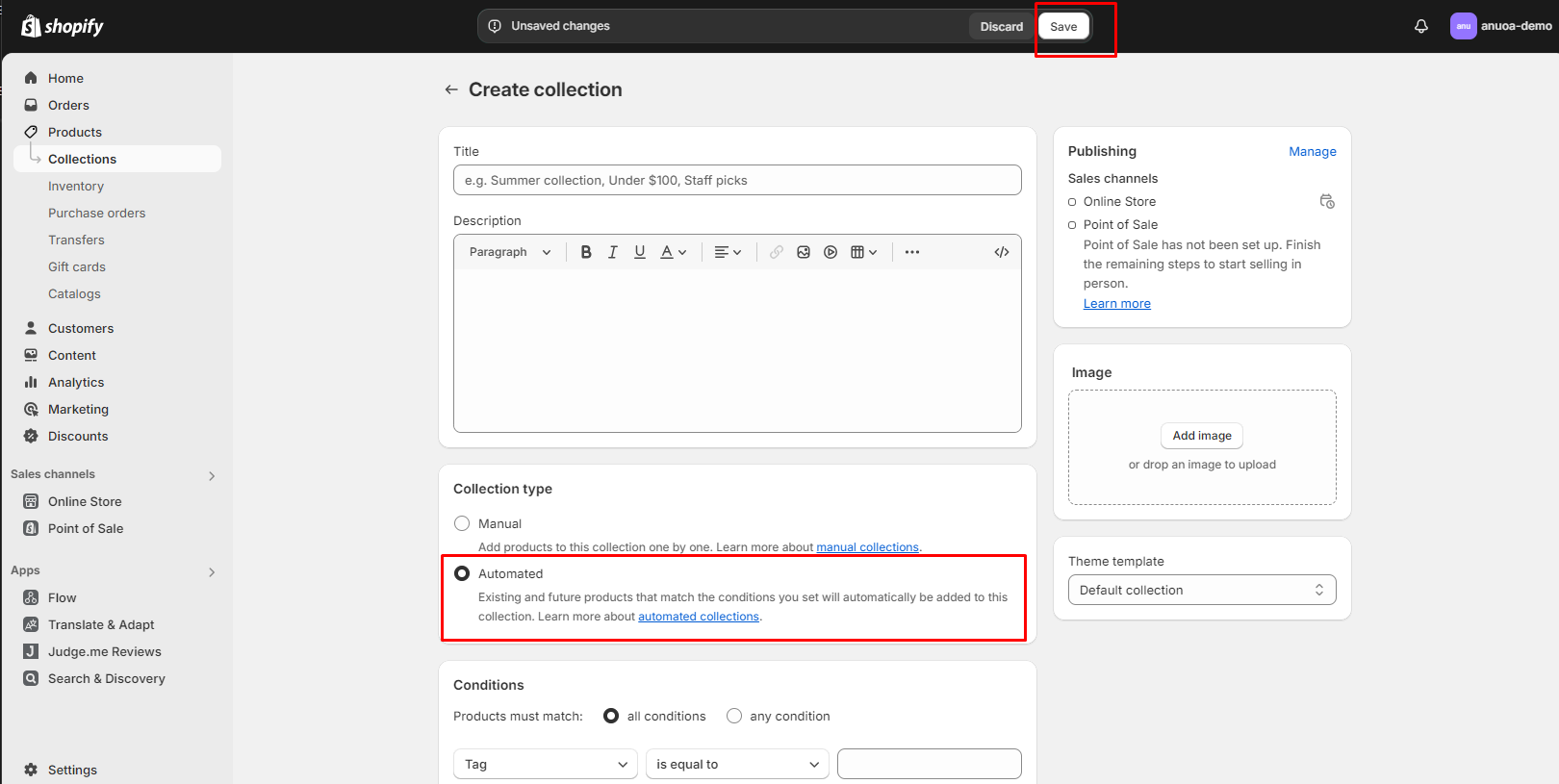The image size is (1559, 784).
Task: Go to Inventory in the sidebar
Action: point(76,186)
